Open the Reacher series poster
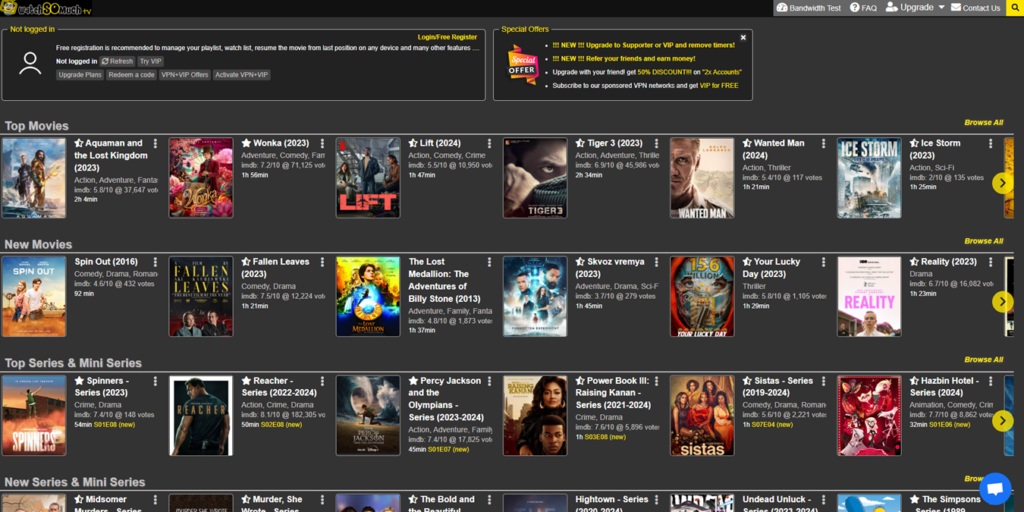The image size is (1024, 512). tap(201, 415)
